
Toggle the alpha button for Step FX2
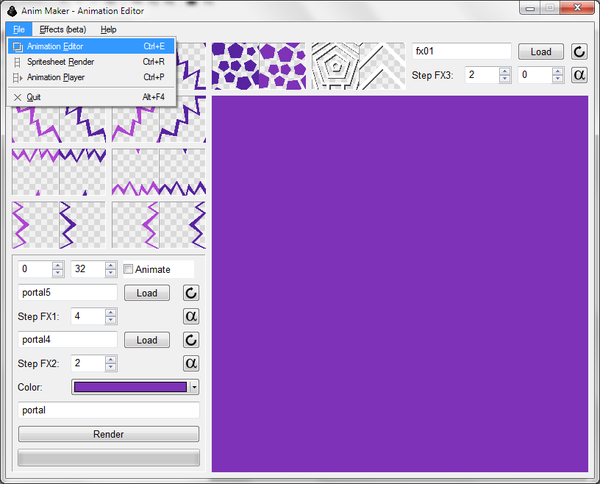coord(191,363)
